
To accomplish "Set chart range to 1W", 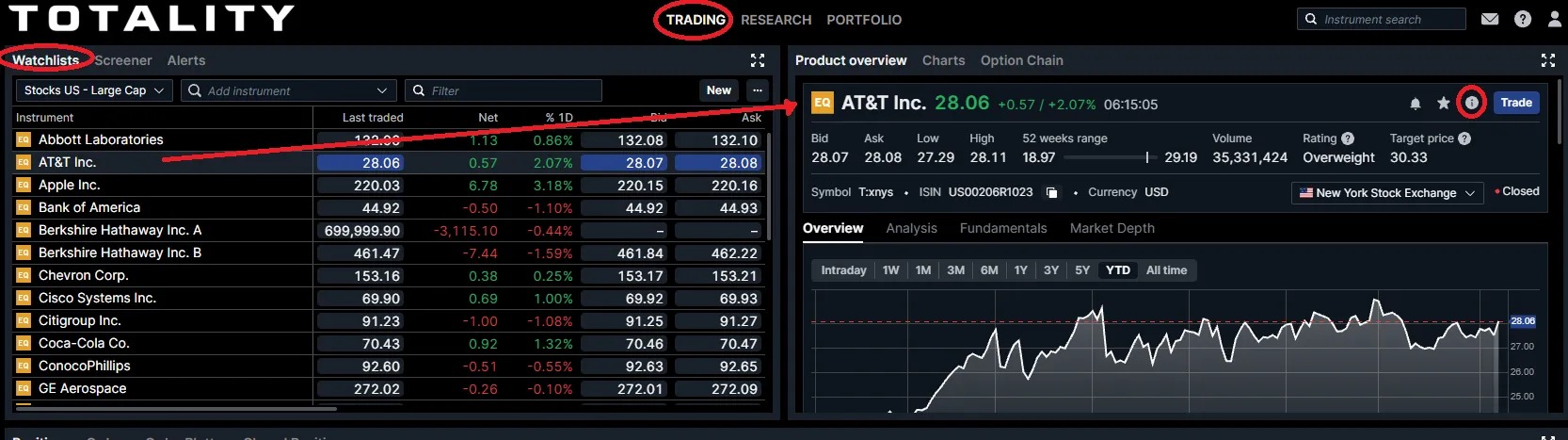I will click(891, 270).
